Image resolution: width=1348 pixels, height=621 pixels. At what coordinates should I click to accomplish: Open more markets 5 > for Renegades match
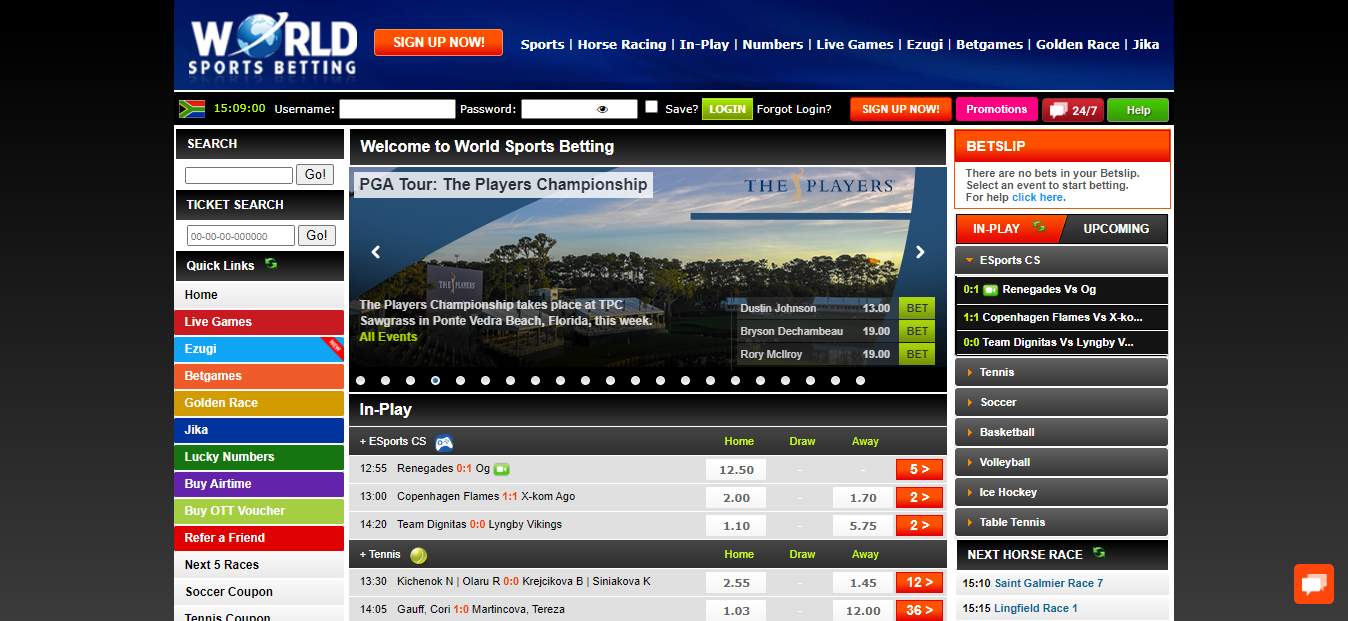click(919, 469)
